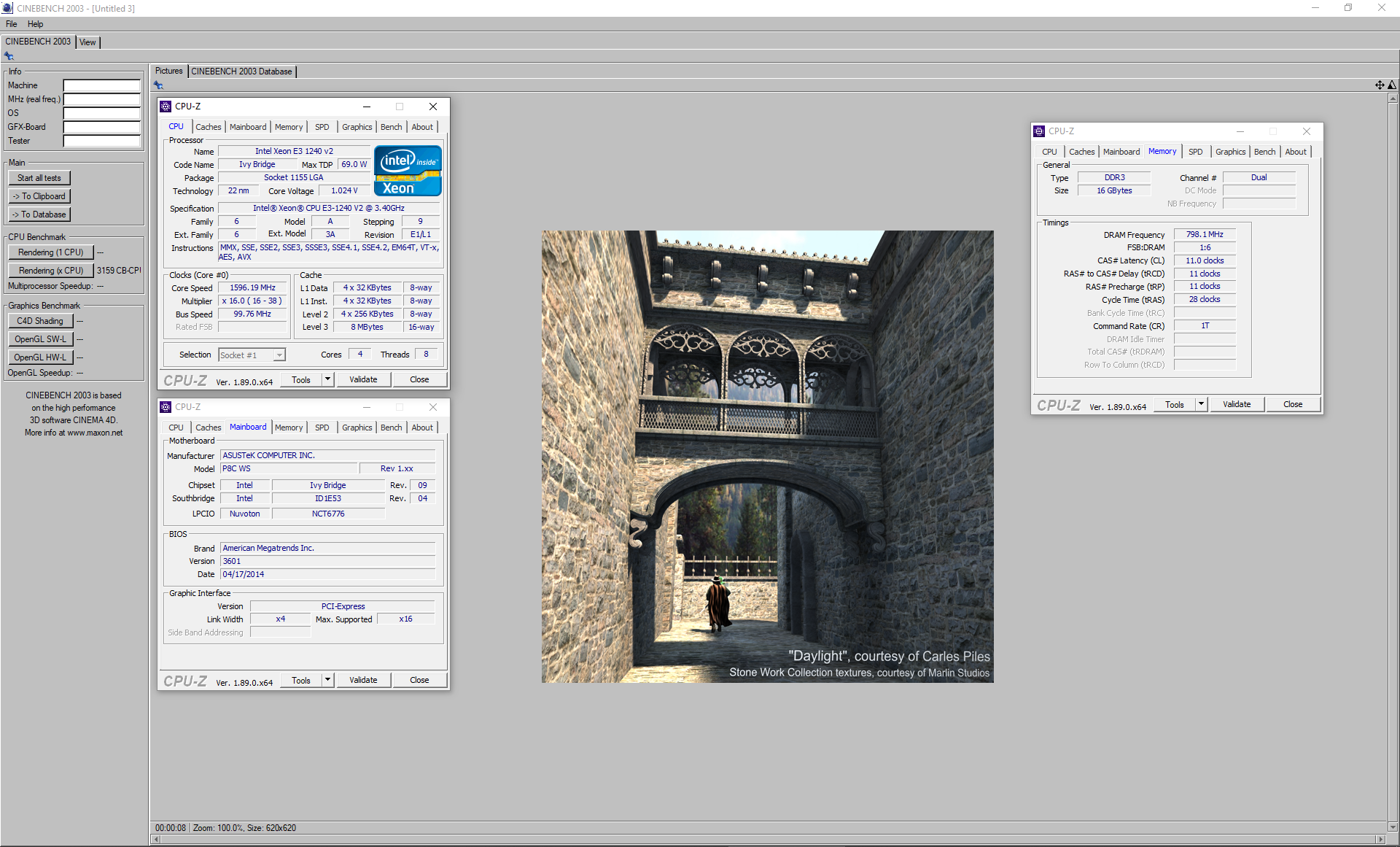The width and height of the screenshot is (1400, 847).
Task: Open the Socket #1 selection dropdown
Action: click(279, 355)
